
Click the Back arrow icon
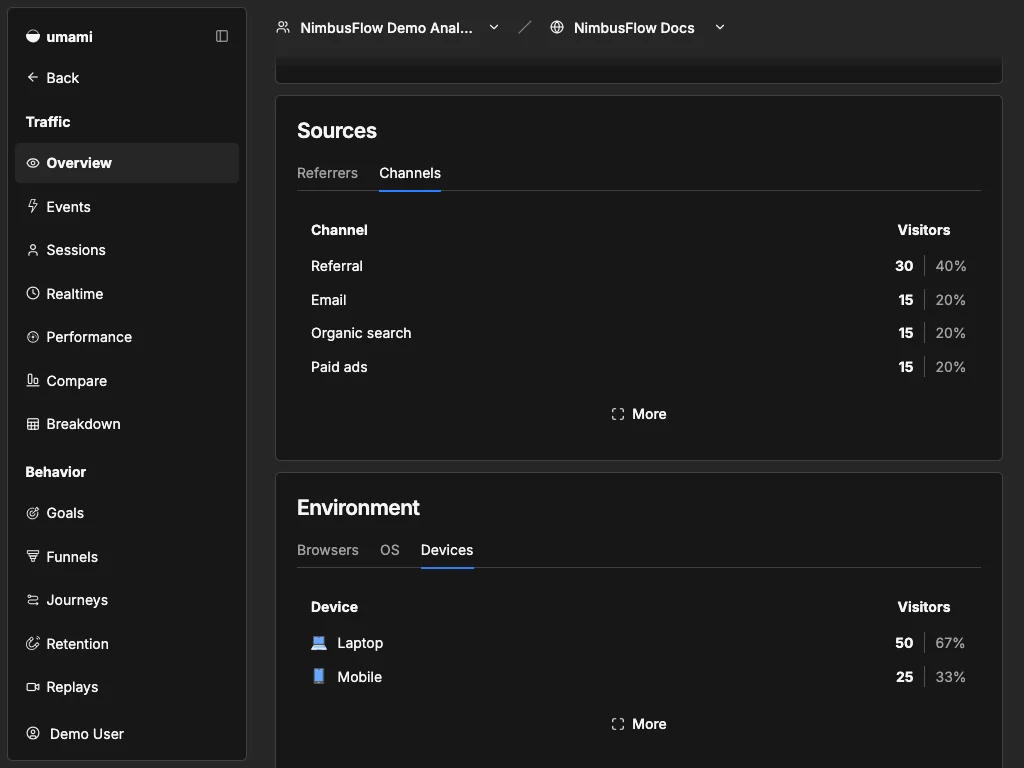[33, 77]
